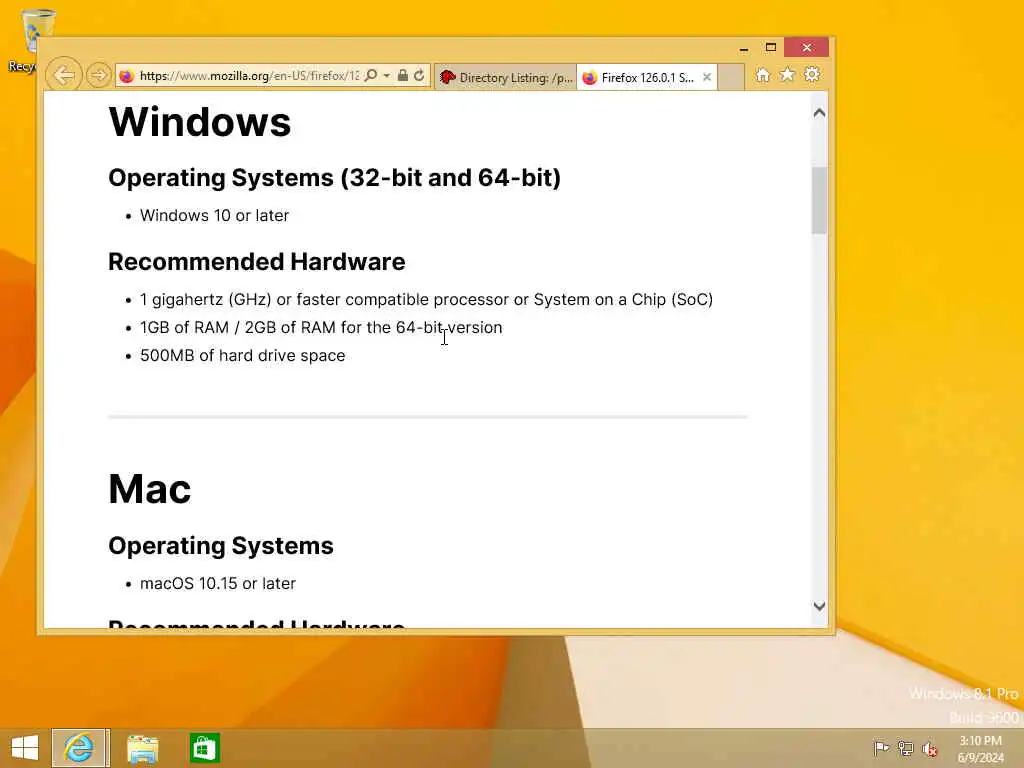Click the Internet Explorer taskbar icon
Image resolution: width=1024 pixels, height=768 pixels.
coord(79,748)
